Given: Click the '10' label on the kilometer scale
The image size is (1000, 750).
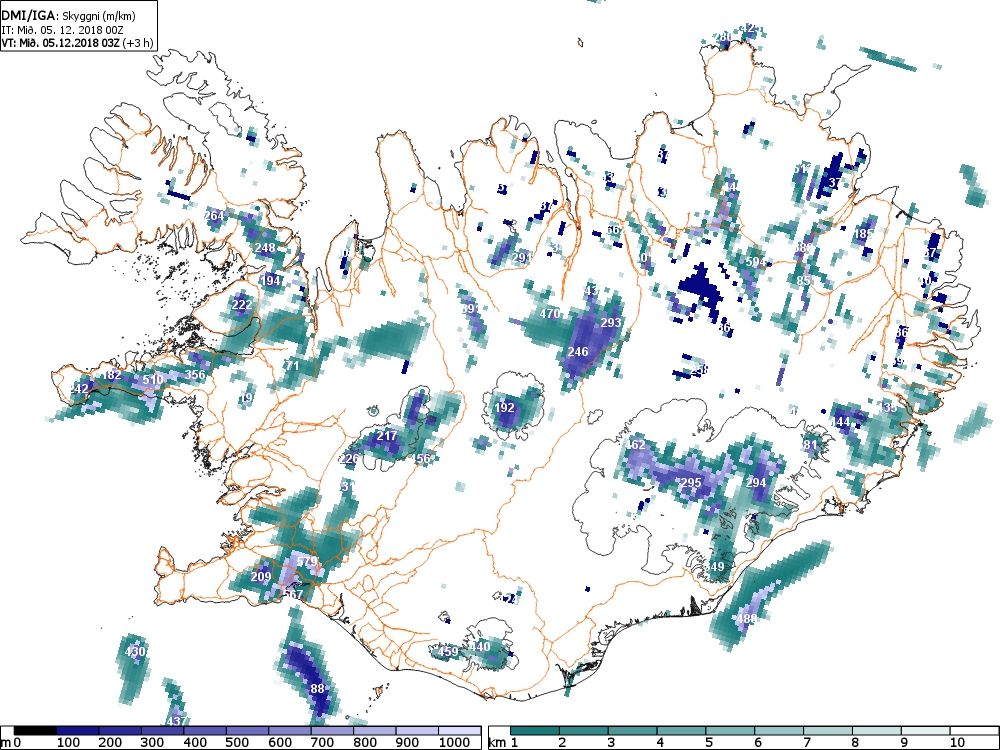Looking at the screenshot, I should tap(957, 743).
